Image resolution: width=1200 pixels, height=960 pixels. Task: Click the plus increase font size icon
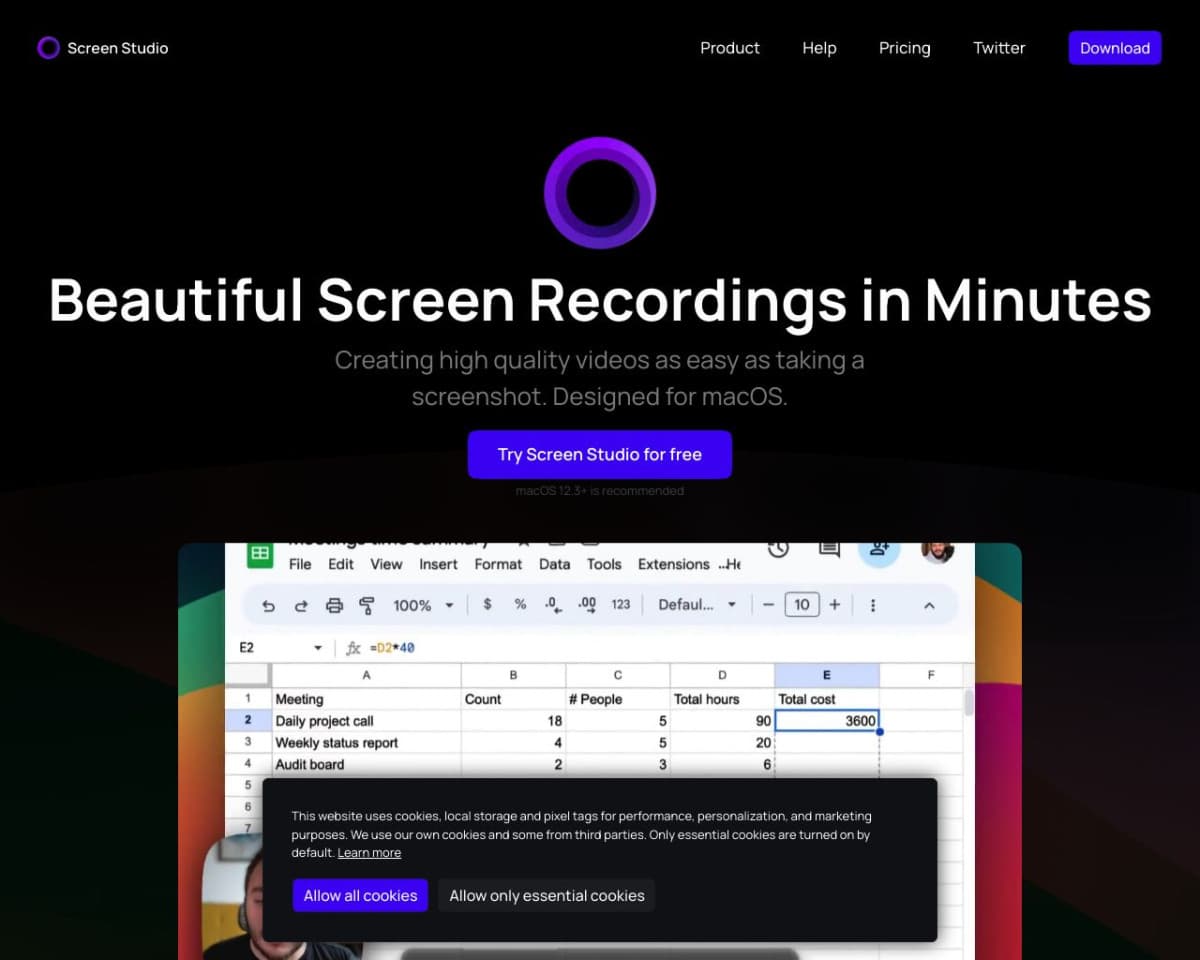[x=835, y=605]
